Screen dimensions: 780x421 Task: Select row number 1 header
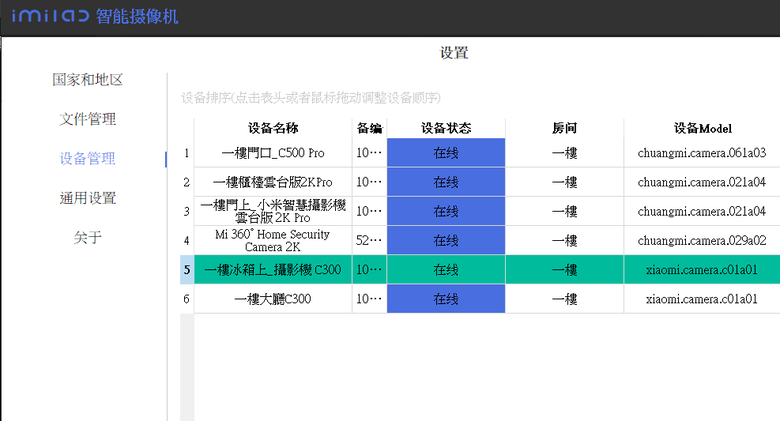tap(187, 153)
